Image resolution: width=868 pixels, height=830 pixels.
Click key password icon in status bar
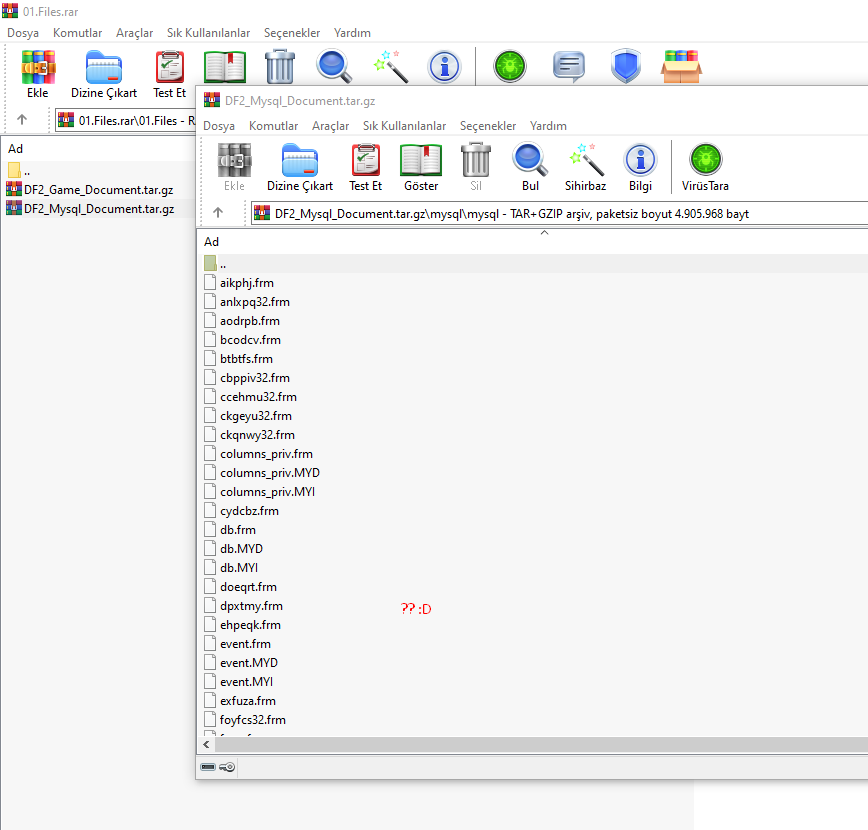pyautogui.click(x=227, y=767)
